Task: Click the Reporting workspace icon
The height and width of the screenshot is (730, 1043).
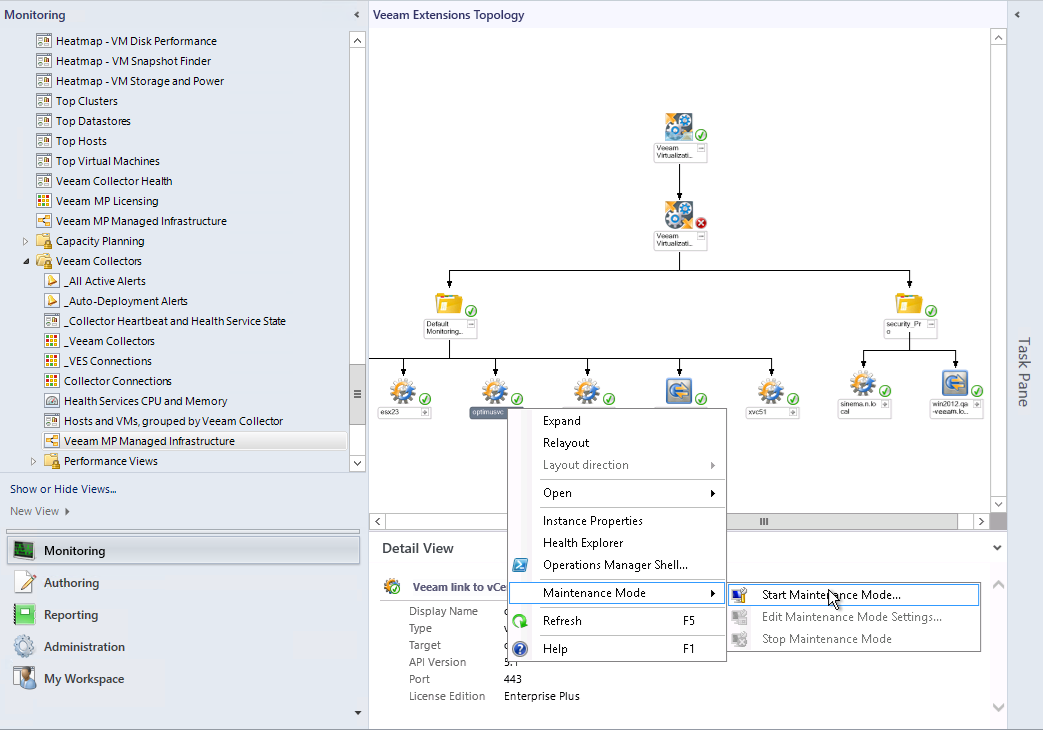Action: (25, 614)
